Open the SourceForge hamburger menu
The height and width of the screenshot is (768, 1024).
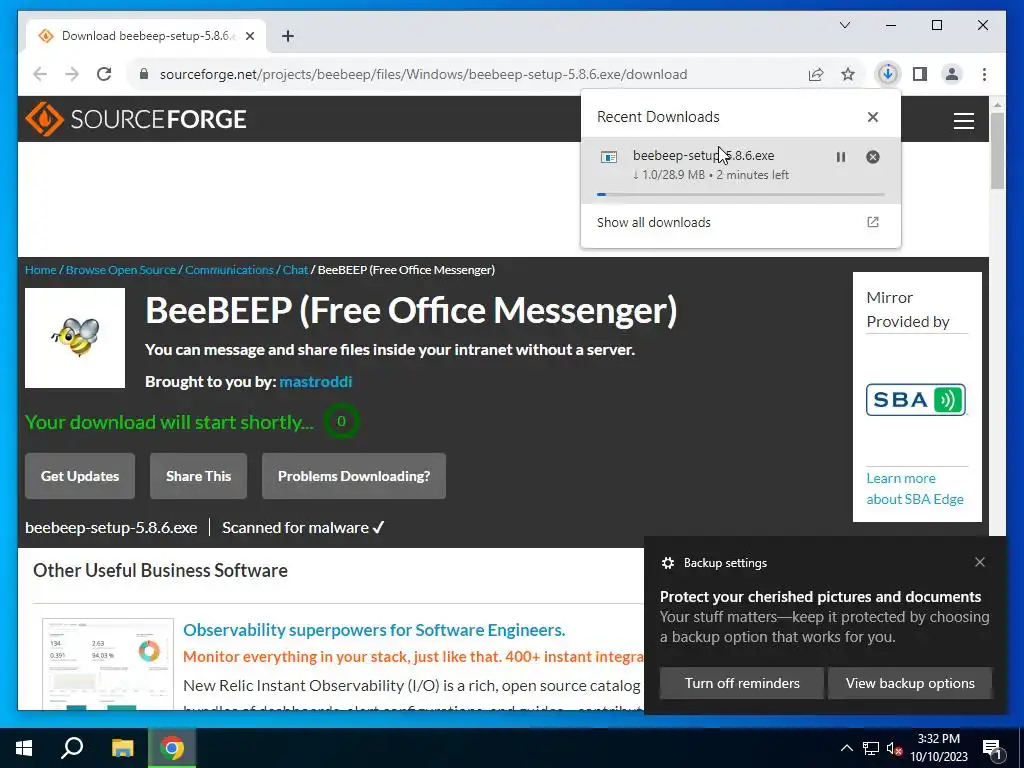(x=963, y=121)
